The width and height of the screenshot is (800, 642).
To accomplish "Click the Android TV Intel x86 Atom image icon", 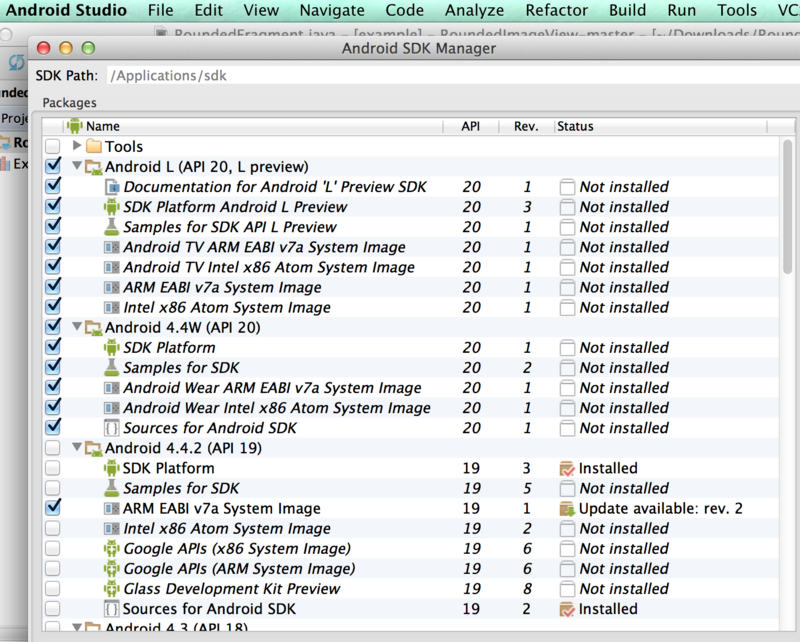I will coord(112,267).
